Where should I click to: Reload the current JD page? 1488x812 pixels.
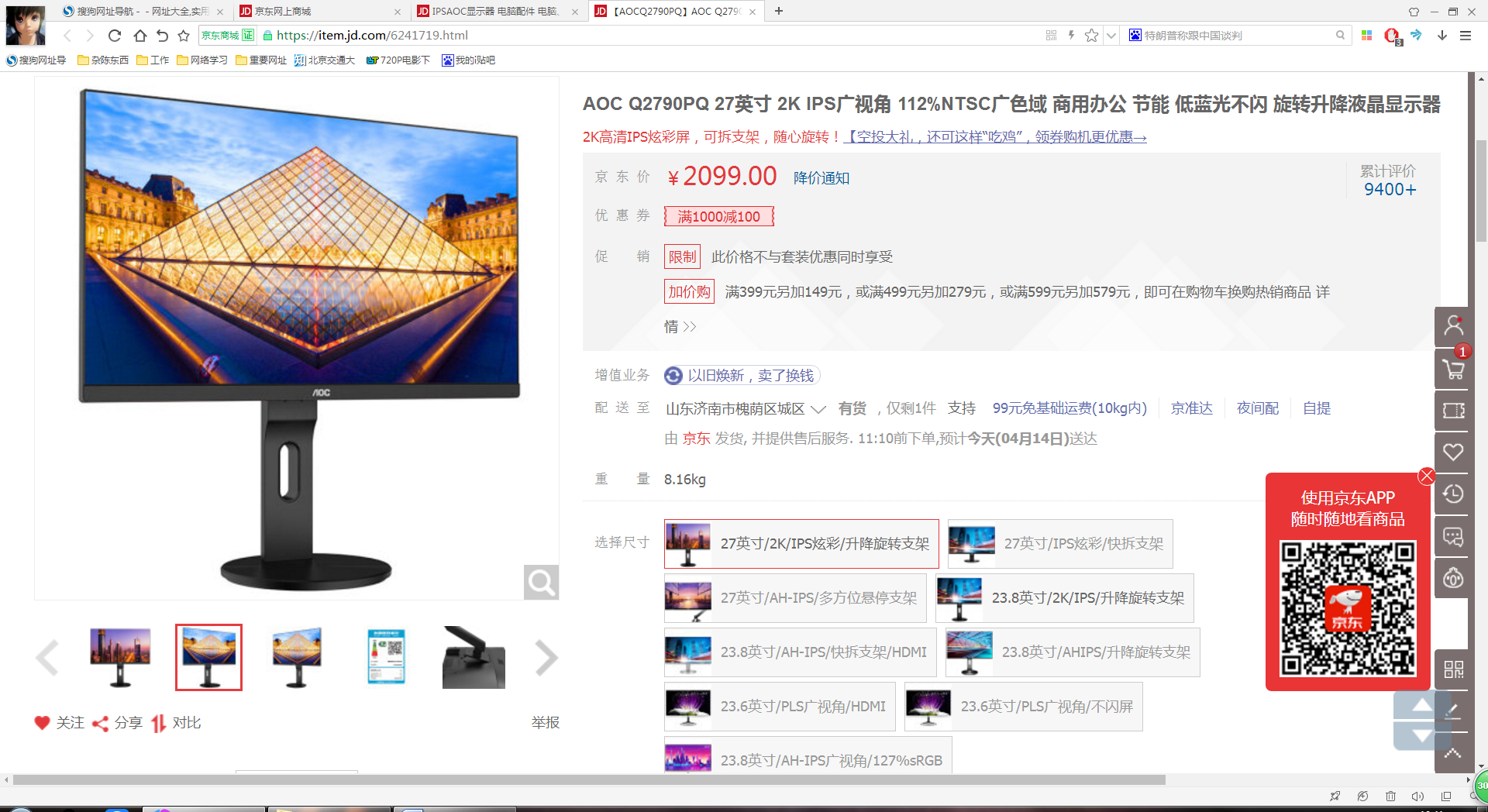tap(115, 35)
